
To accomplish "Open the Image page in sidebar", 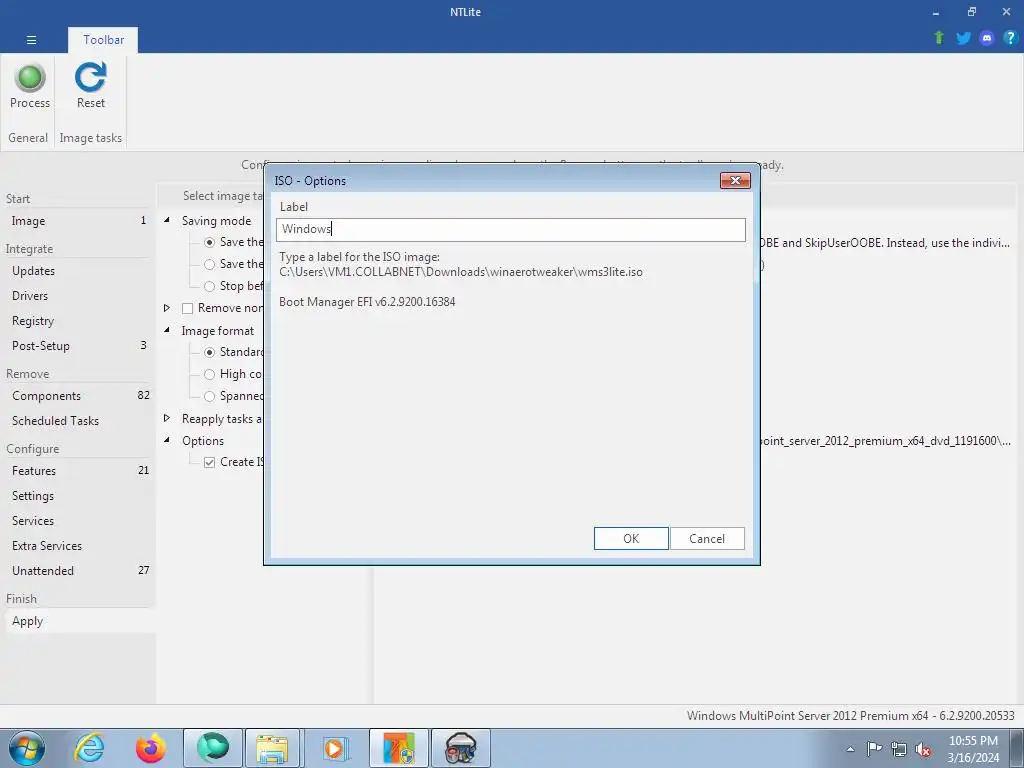I will 78,221.
